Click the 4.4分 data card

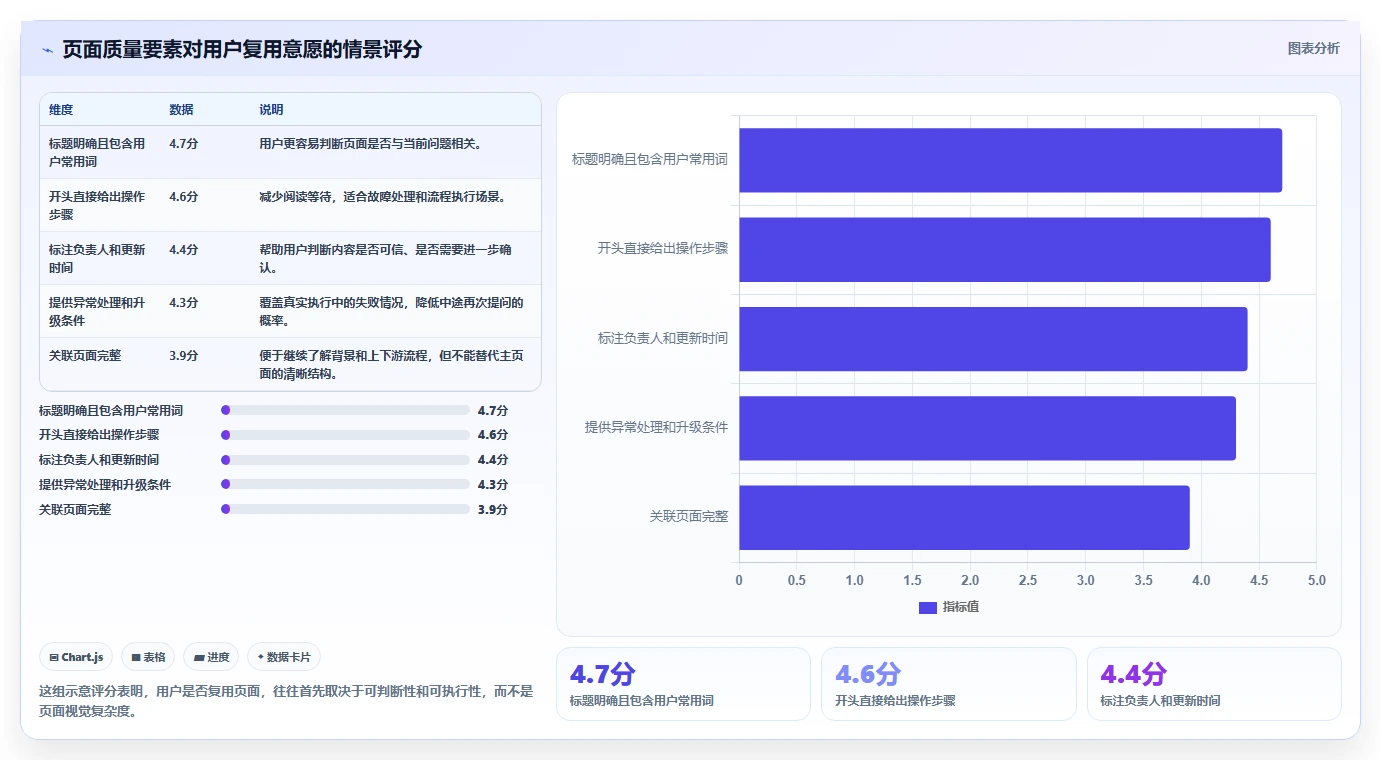pos(1214,684)
